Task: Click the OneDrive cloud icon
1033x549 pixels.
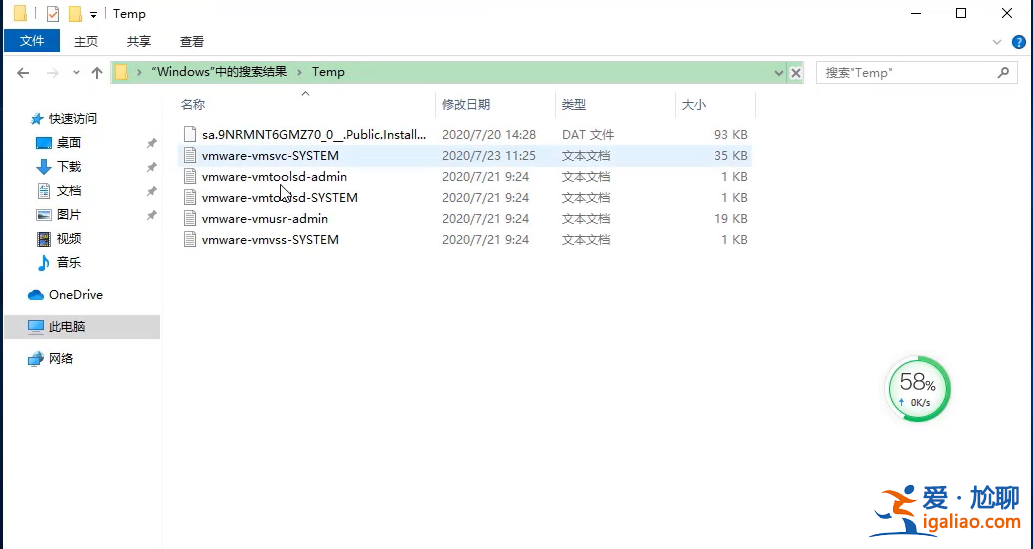Action: point(36,295)
